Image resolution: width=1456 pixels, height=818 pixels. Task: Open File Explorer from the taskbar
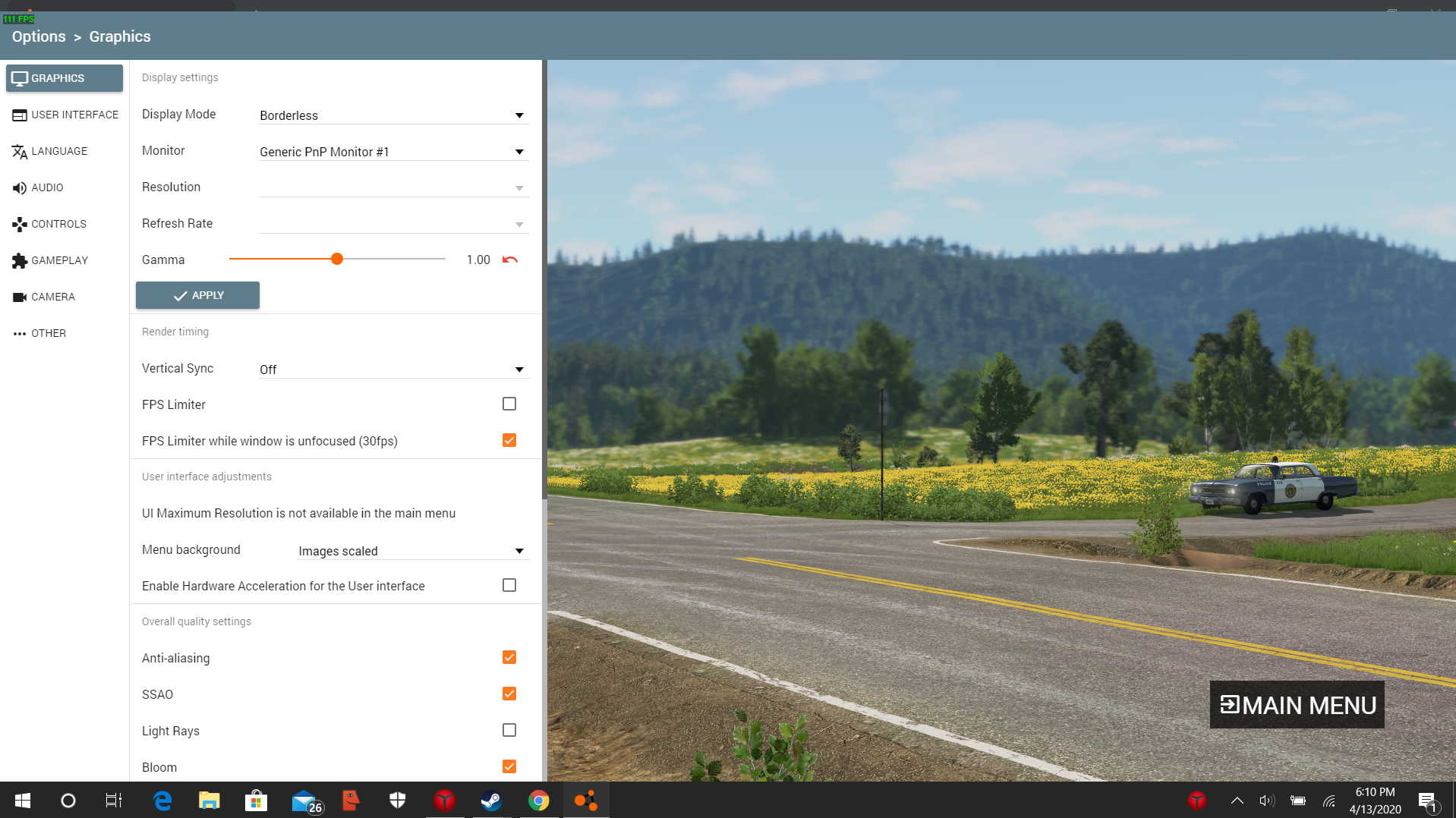click(x=210, y=801)
